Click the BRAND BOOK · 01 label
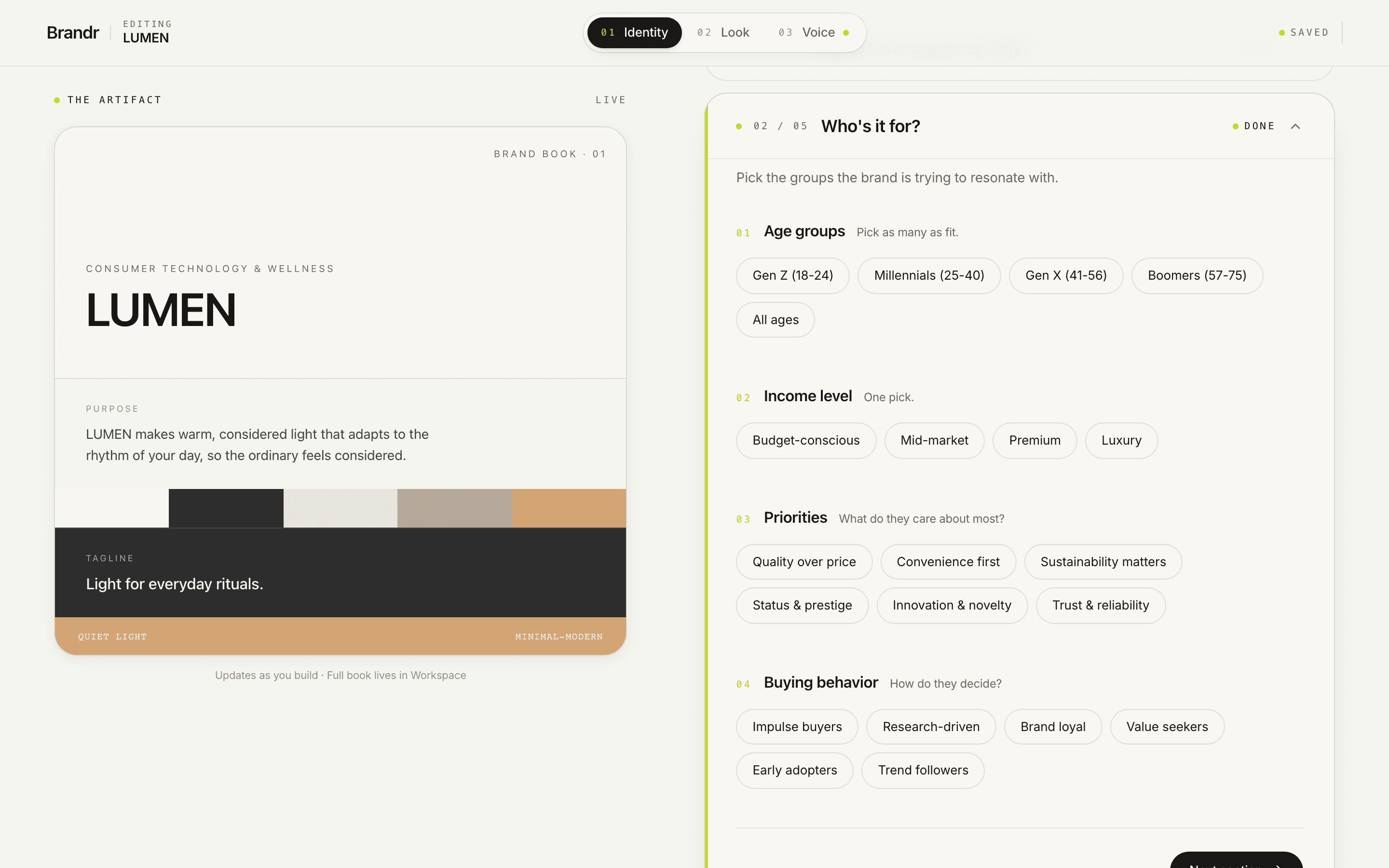This screenshot has width=1389, height=868. click(x=550, y=154)
